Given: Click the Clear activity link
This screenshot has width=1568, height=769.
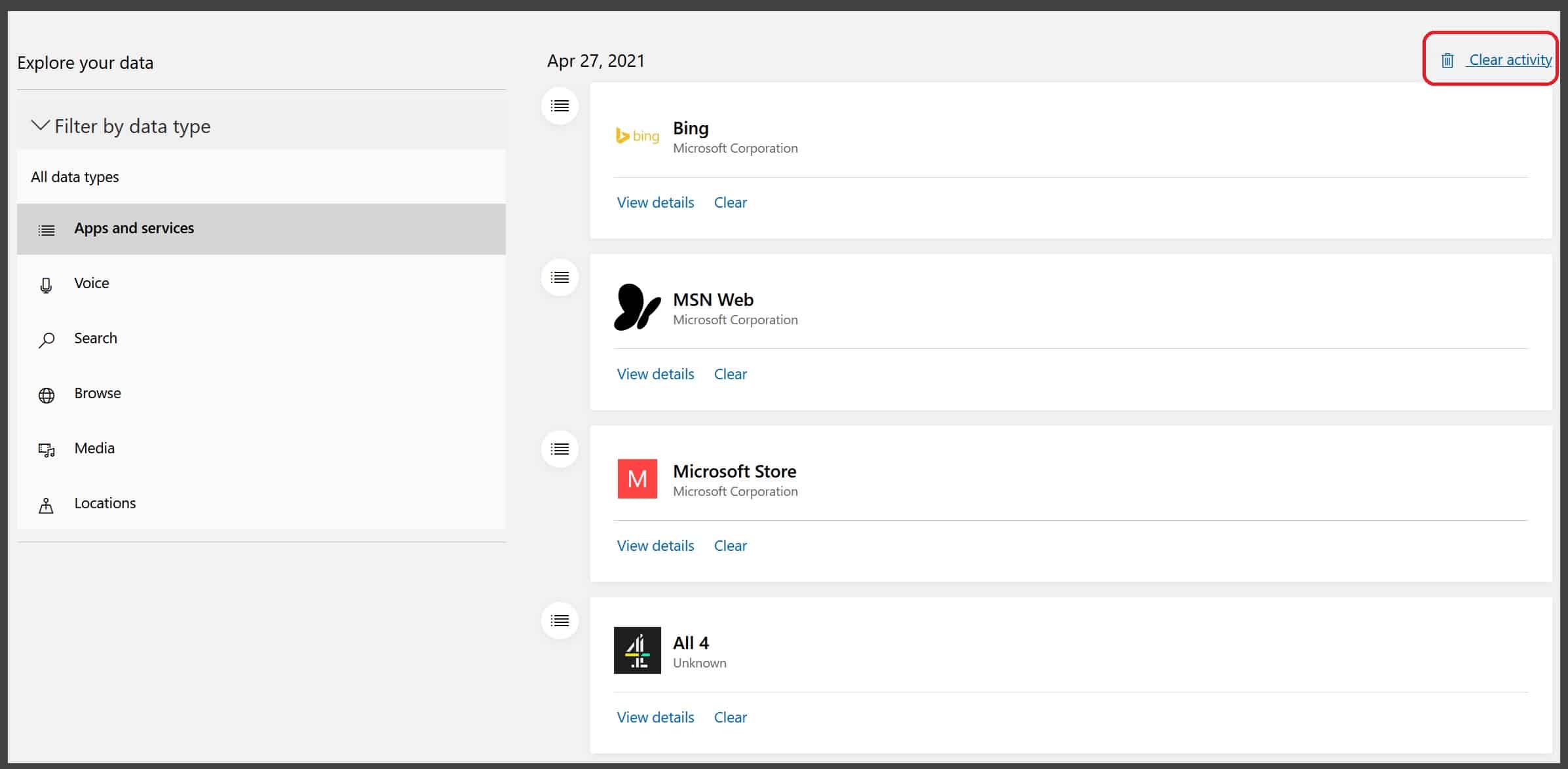Looking at the screenshot, I should [1510, 60].
